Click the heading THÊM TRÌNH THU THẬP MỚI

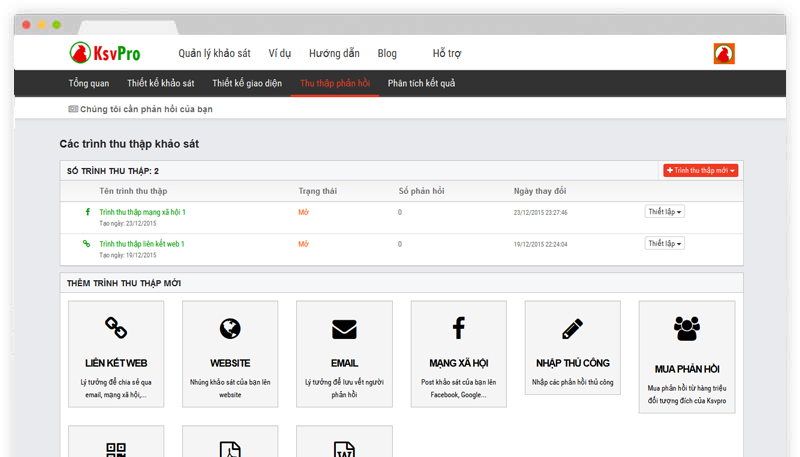coord(123,283)
